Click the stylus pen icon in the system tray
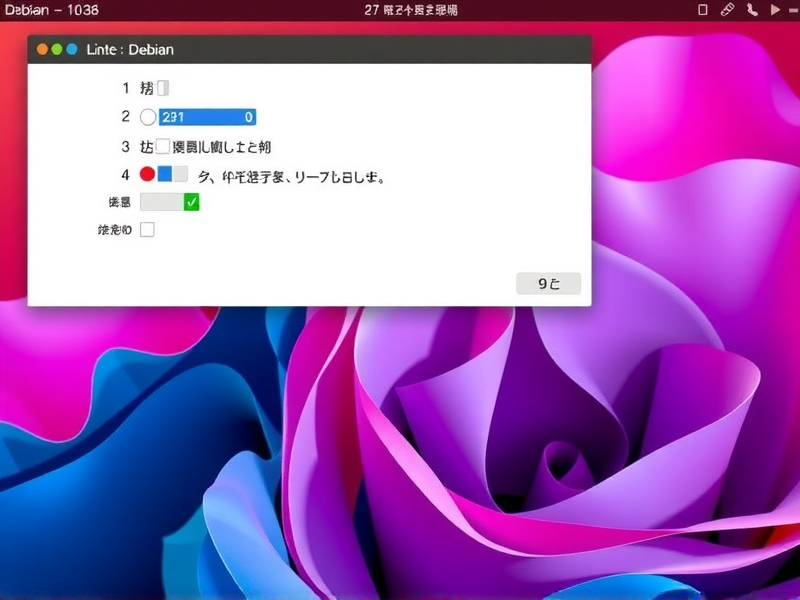Screen dimensions: 800x600 [727, 9]
